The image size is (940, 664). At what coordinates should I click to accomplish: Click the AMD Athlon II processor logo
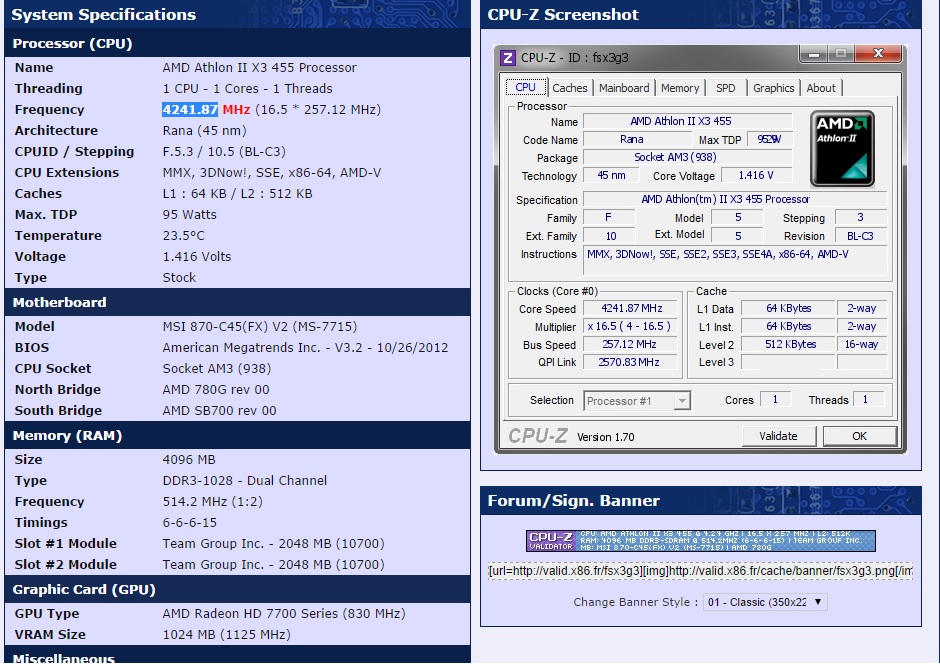pos(842,149)
